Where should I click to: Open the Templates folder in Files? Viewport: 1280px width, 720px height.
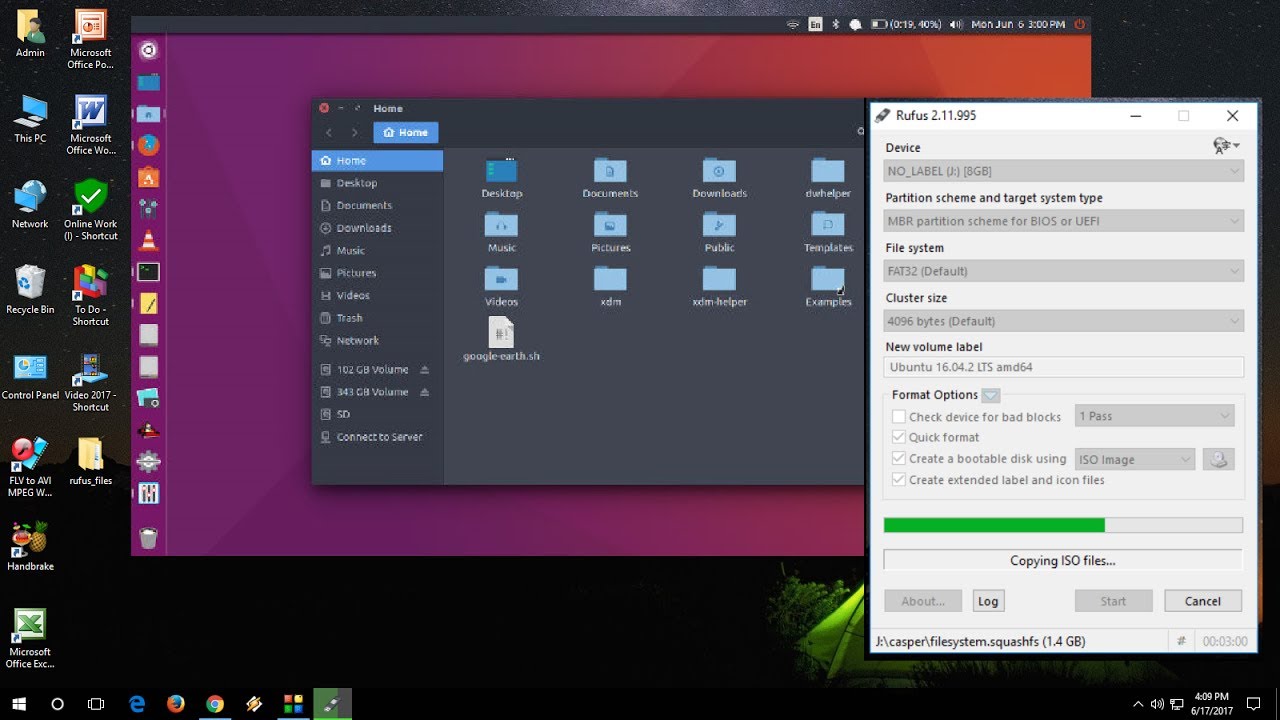[x=828, y=232]
